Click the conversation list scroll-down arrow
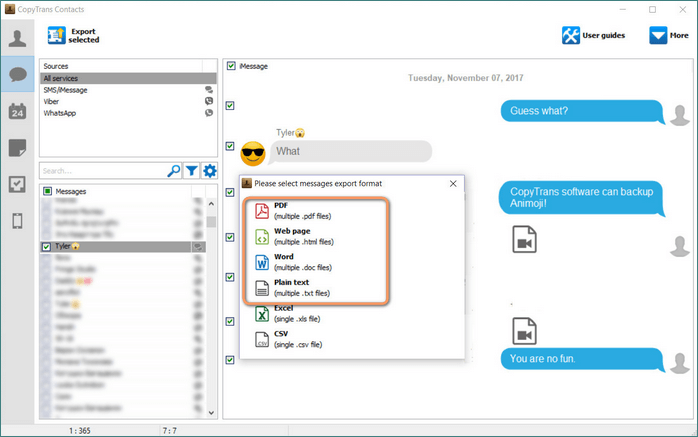Image resolution: width=698 pixels, height=437 pixels. [211, 413]
